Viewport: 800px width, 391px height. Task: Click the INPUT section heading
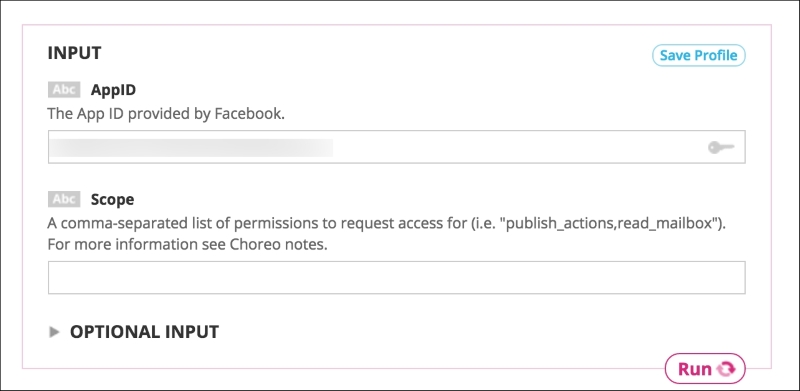pos(74,53)
